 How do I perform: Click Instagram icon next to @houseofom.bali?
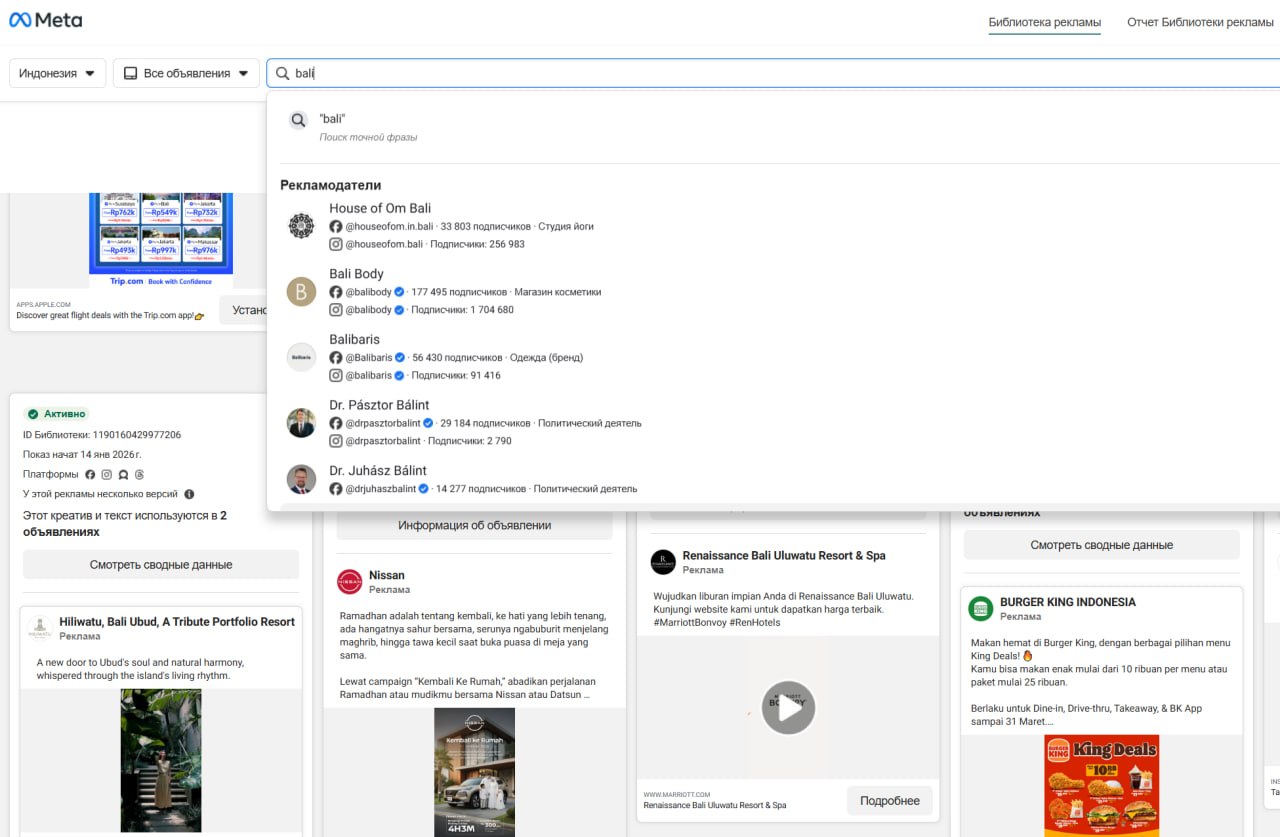336,244
